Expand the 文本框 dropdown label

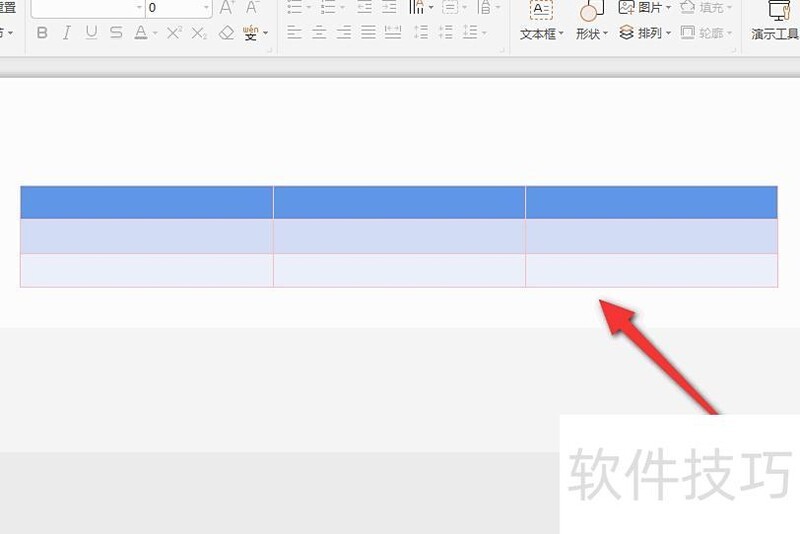click(x=542, y=34)
